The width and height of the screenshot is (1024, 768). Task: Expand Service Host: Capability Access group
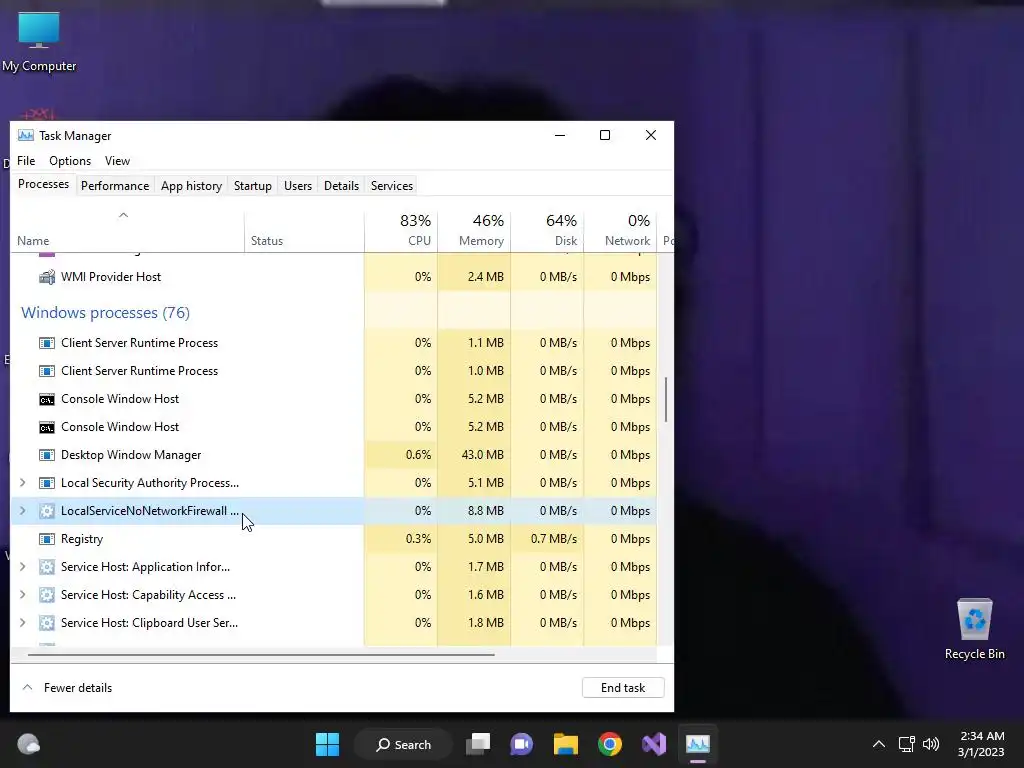click(x=23, y=596)
